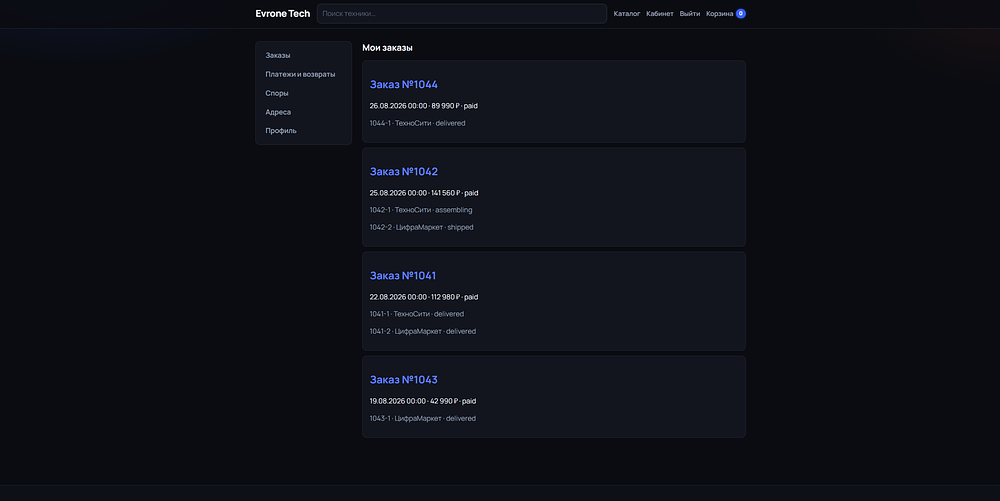
Task: Click the line "26.08.2026 00:00 · 89 990 ₽ · paid"
Action: coord(423,106)
